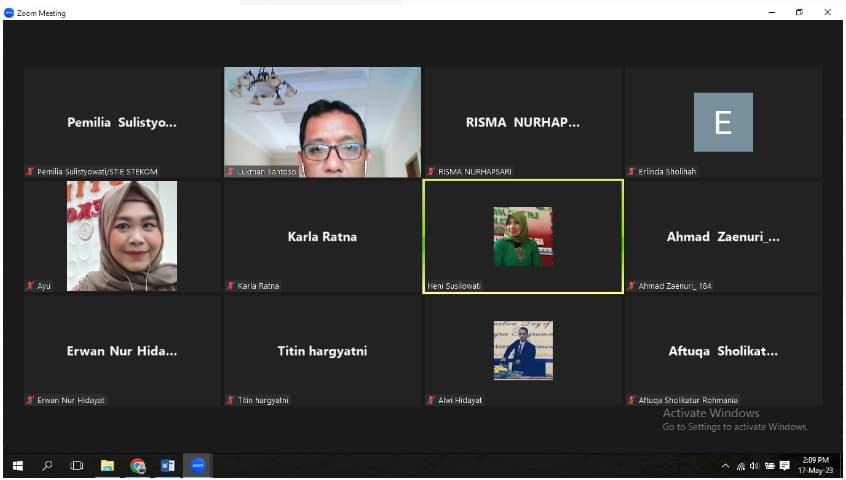
Task: Open the volume control in system tray
Action: tap(754, 466)
